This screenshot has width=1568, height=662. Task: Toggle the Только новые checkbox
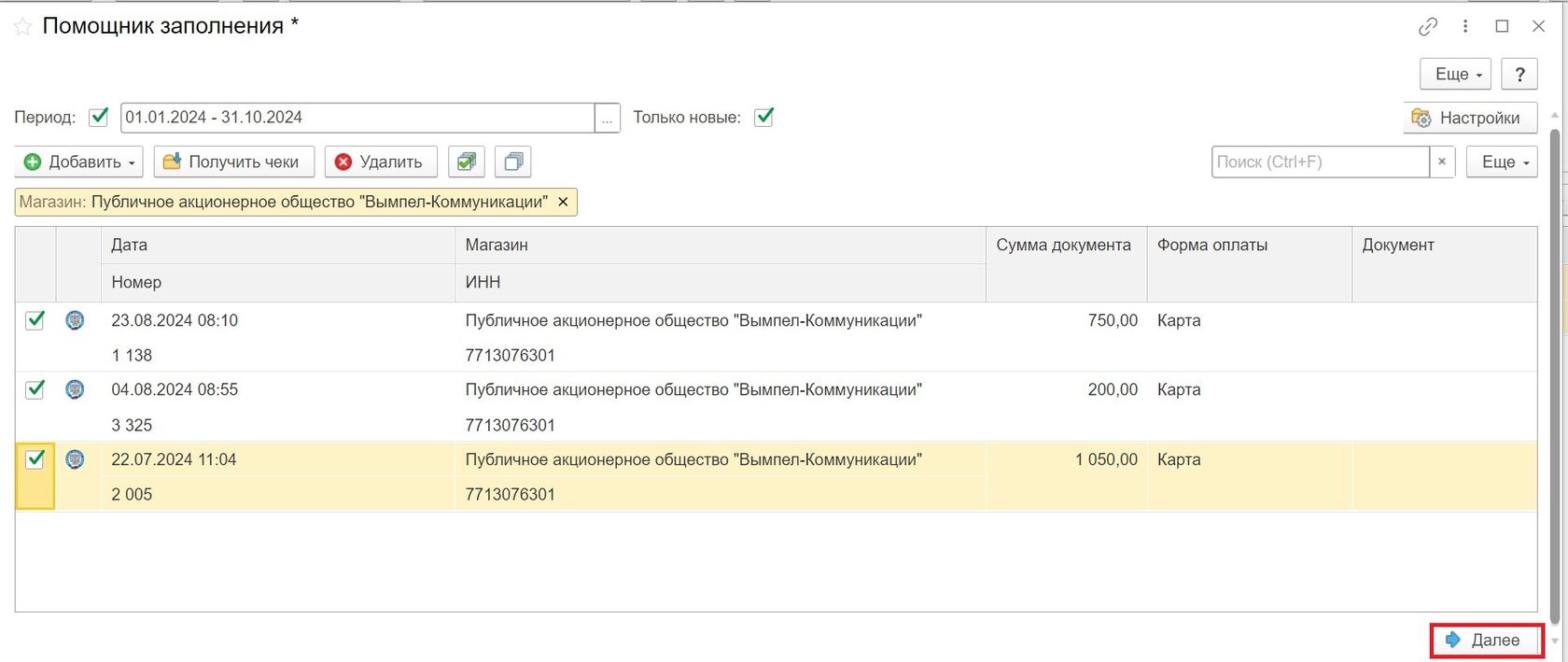(x=763, y=118)
